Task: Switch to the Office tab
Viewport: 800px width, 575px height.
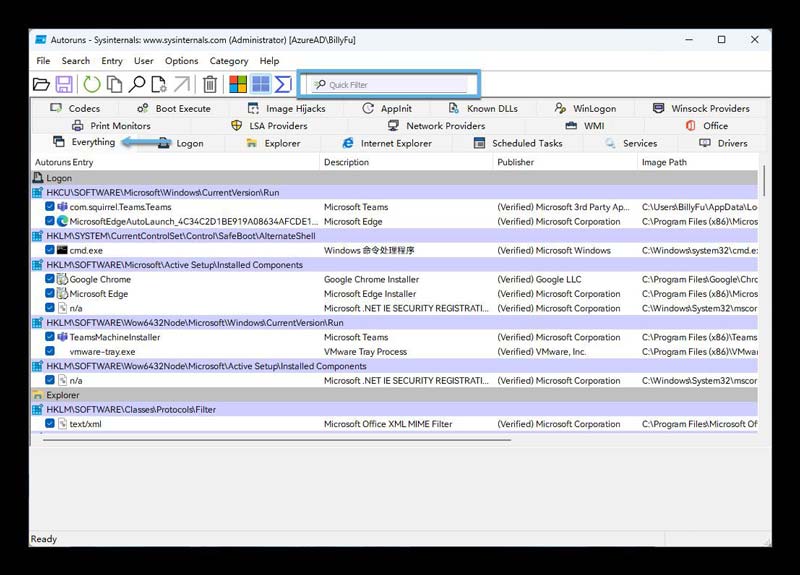Action: point(707,126)
